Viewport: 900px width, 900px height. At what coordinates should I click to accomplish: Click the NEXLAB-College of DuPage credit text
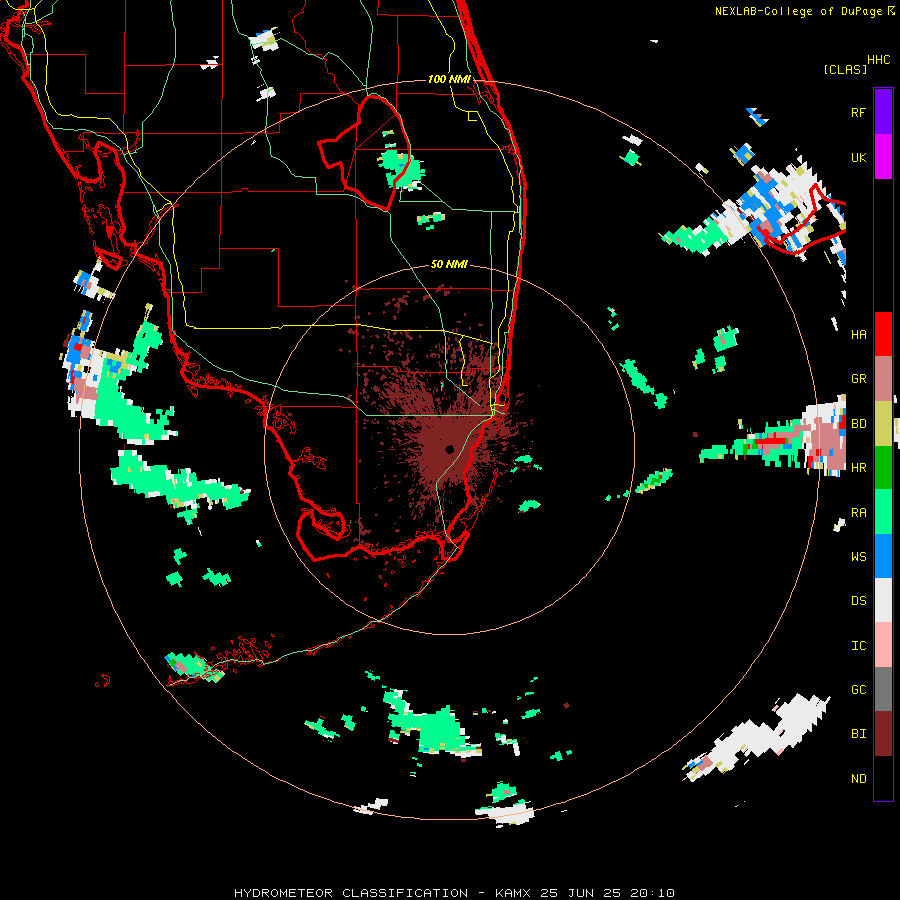[798, 11]
